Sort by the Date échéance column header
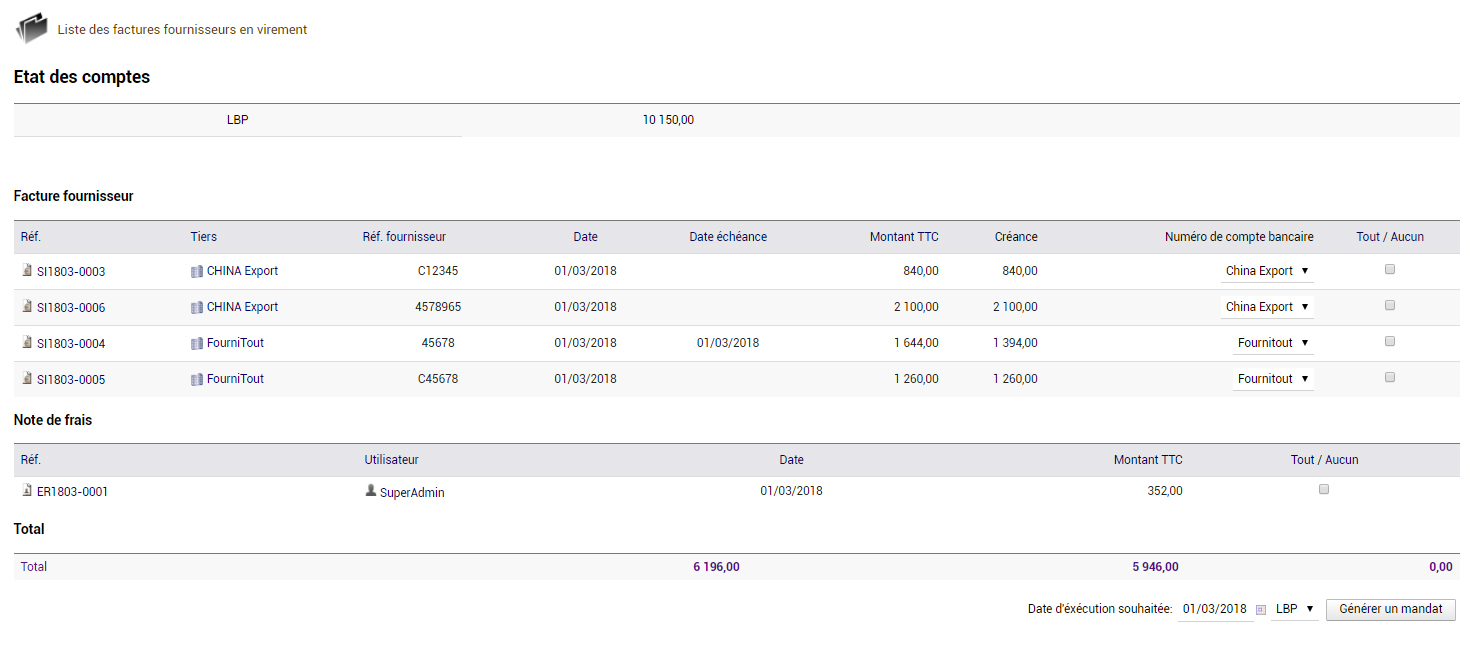1470x651 pixels. 728,237
